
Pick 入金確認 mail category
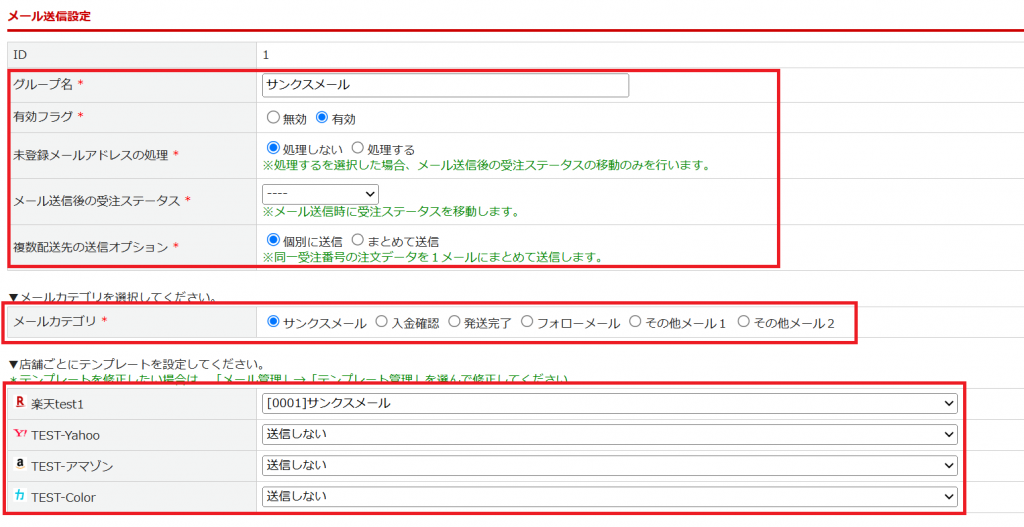(381, 321)
